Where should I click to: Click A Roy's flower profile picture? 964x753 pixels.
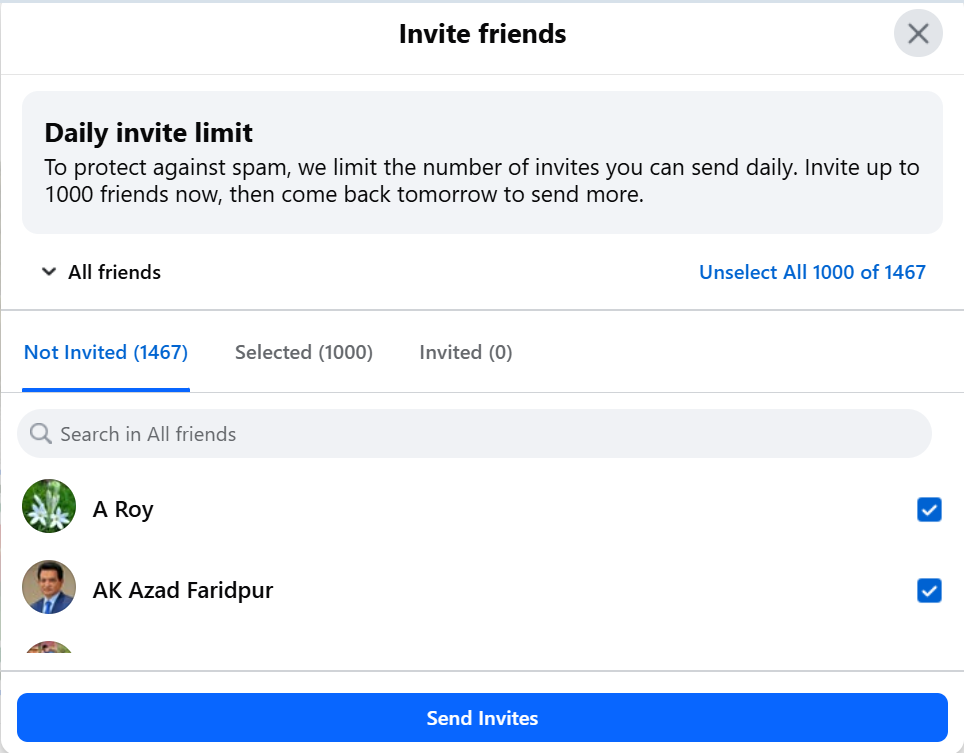point(49,507)
